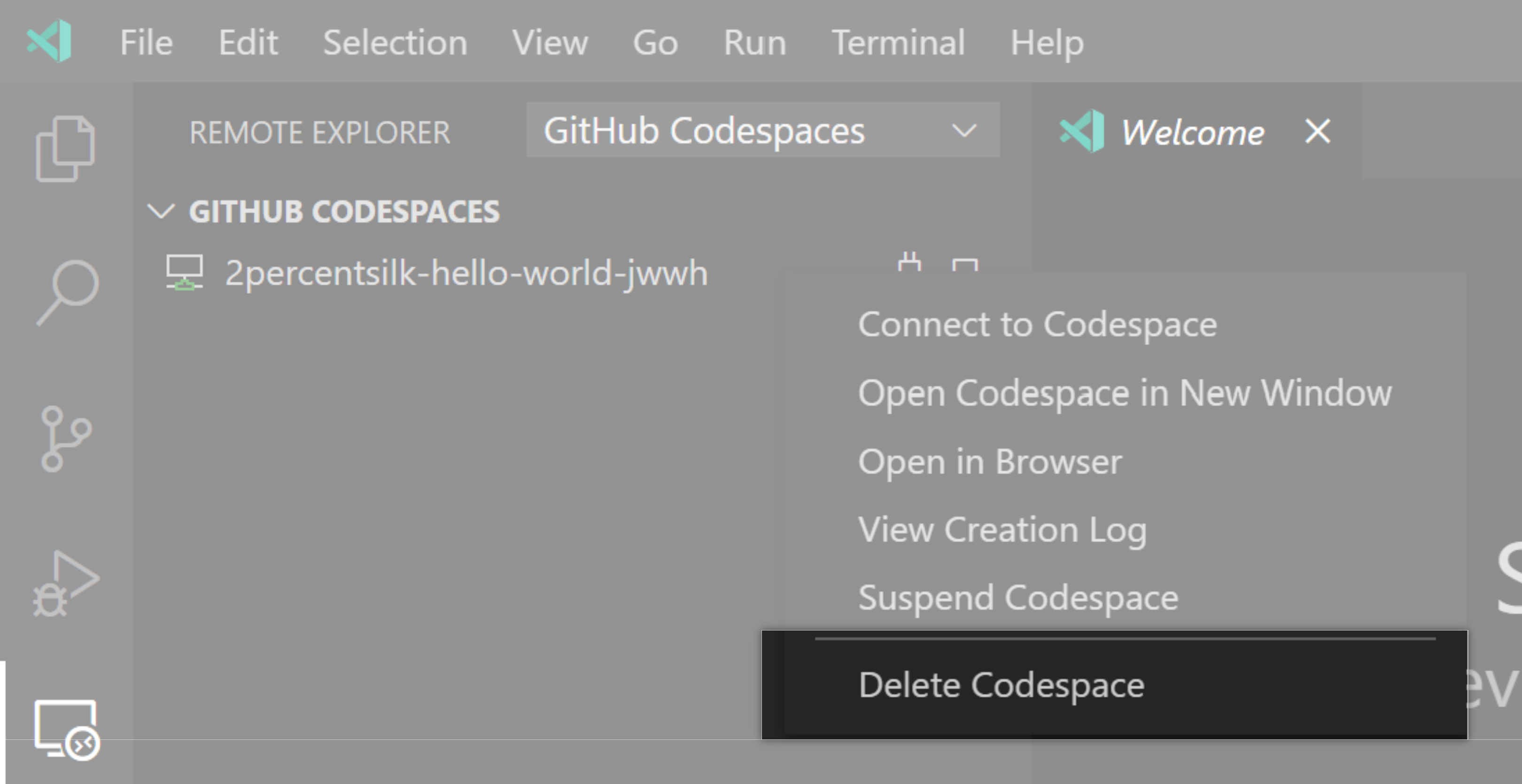Collapse the GITHUB CODESPACES section
Screen dimensions: 1522x784
point(161,211)
